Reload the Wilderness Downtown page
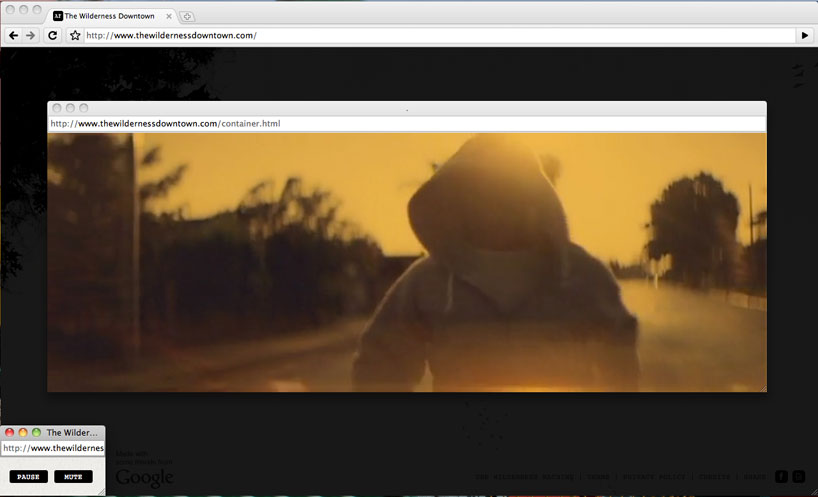Viewport: 818px width, 497px height. pos(53,35)
